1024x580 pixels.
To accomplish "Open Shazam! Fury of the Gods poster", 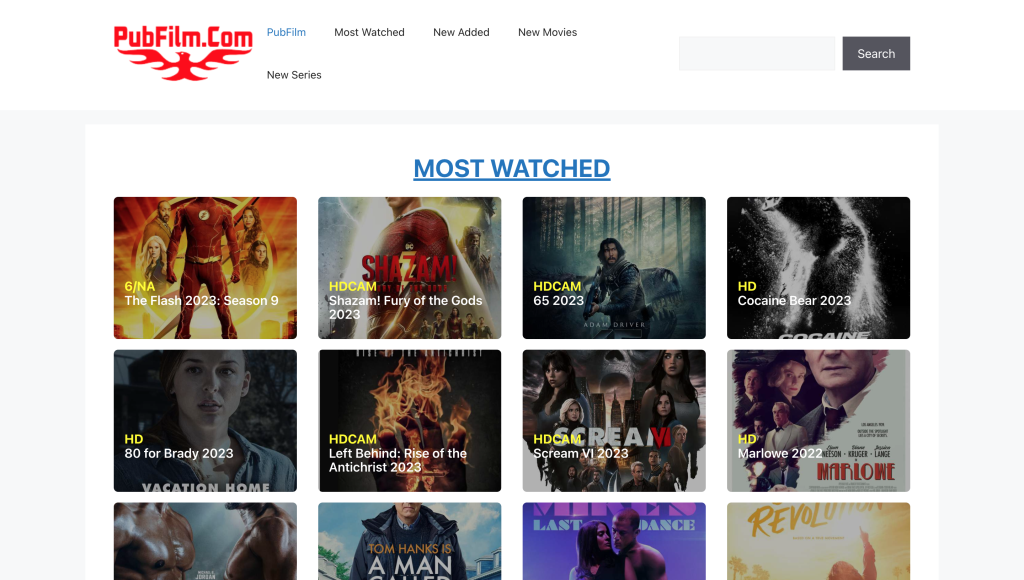I will coord(409,267).
